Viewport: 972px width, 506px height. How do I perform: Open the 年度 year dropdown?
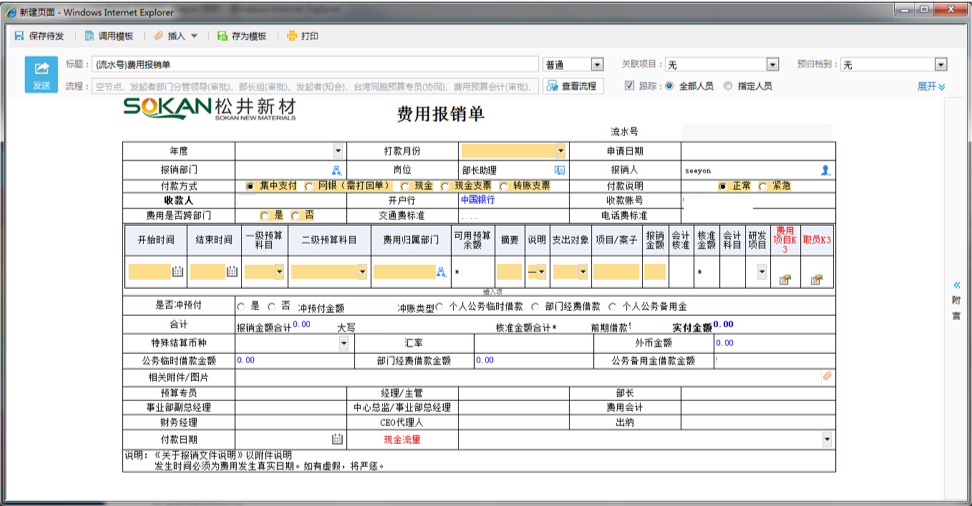point(338,151)
